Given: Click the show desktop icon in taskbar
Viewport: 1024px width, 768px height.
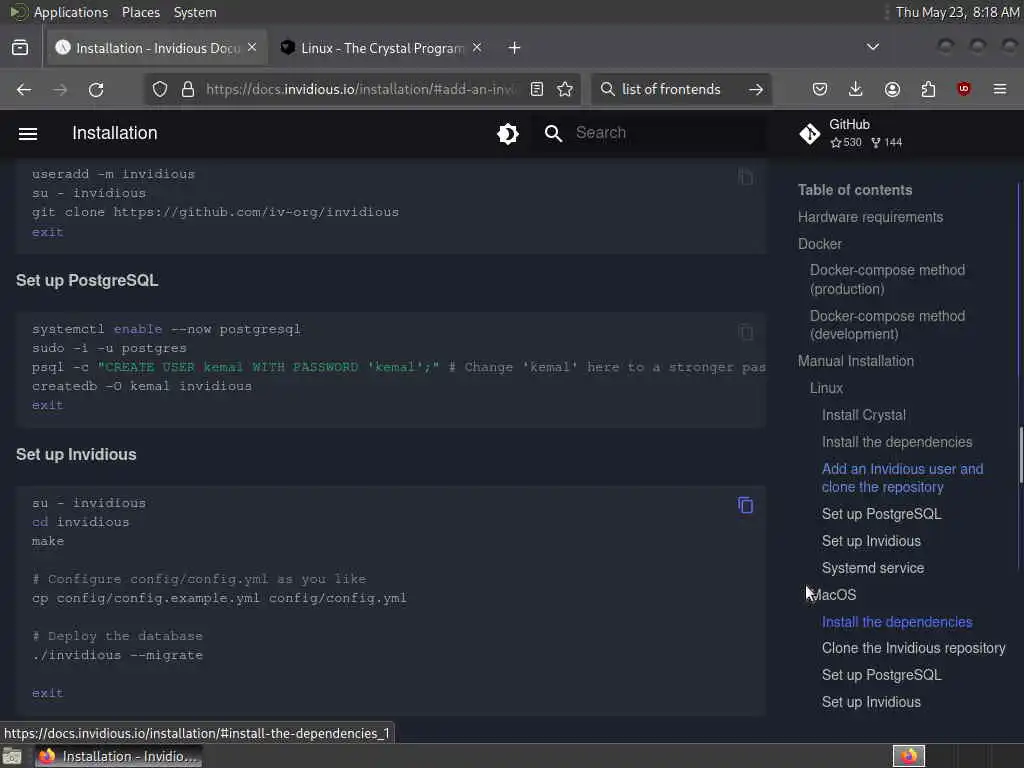Looking at the screenshot, I should [x=12, y=756].
